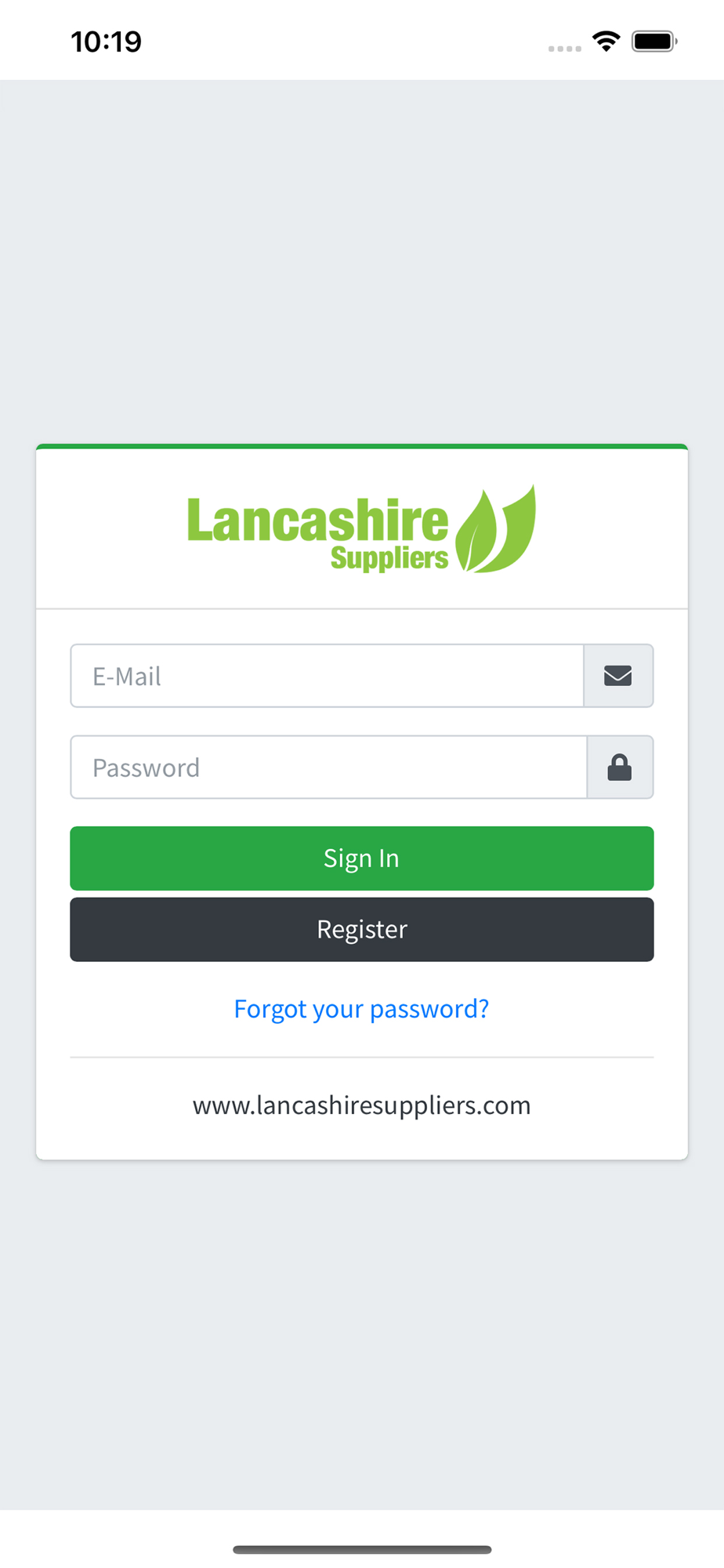Image resolution: width=724 pixels, height=1568 pixels.
Task: Open the Forgot your password? link
Action: pos(362,1008)
